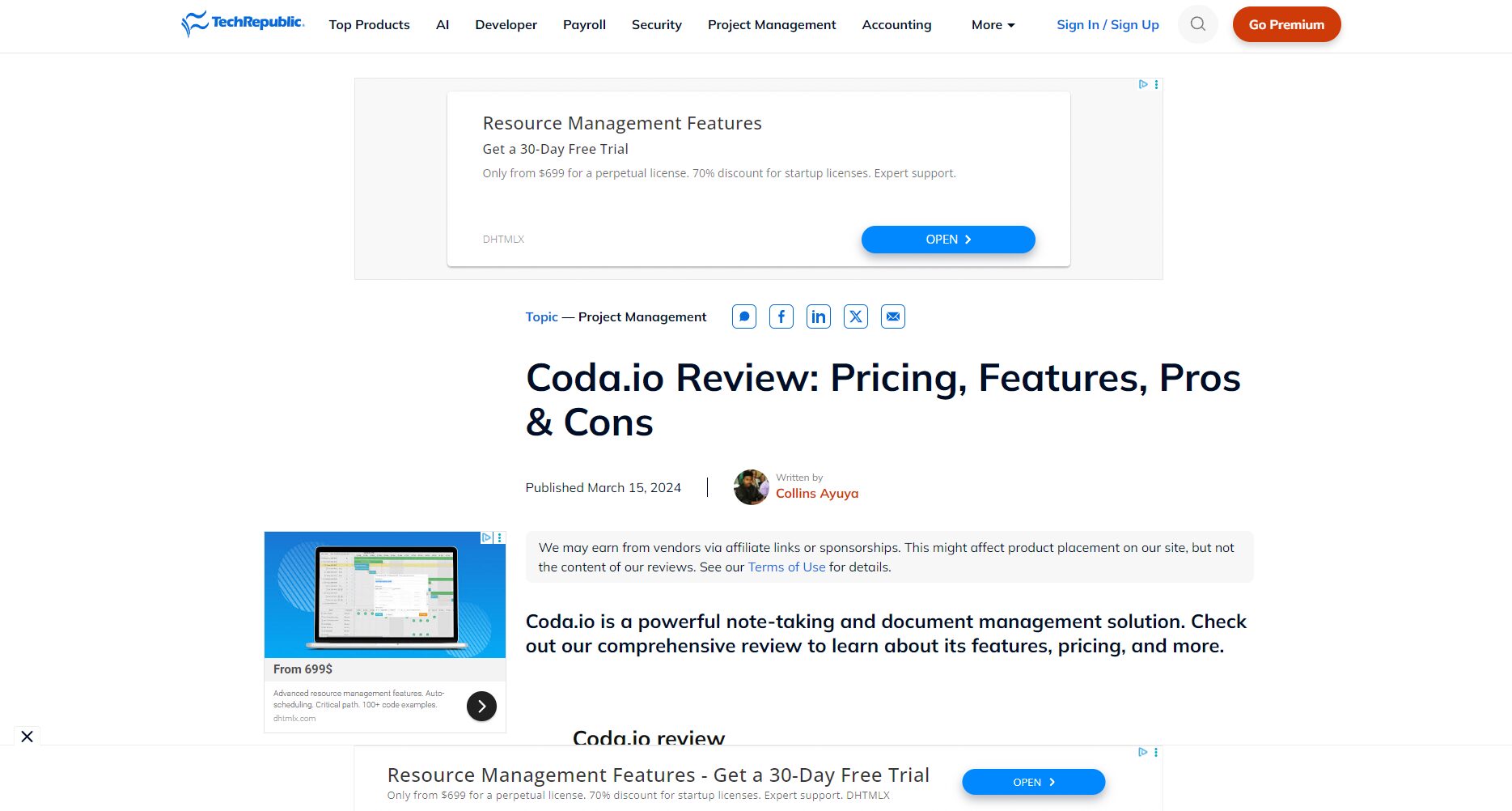Click the laptop ad thumbnail image
1512x811 pixels.
tap(384, 595)
